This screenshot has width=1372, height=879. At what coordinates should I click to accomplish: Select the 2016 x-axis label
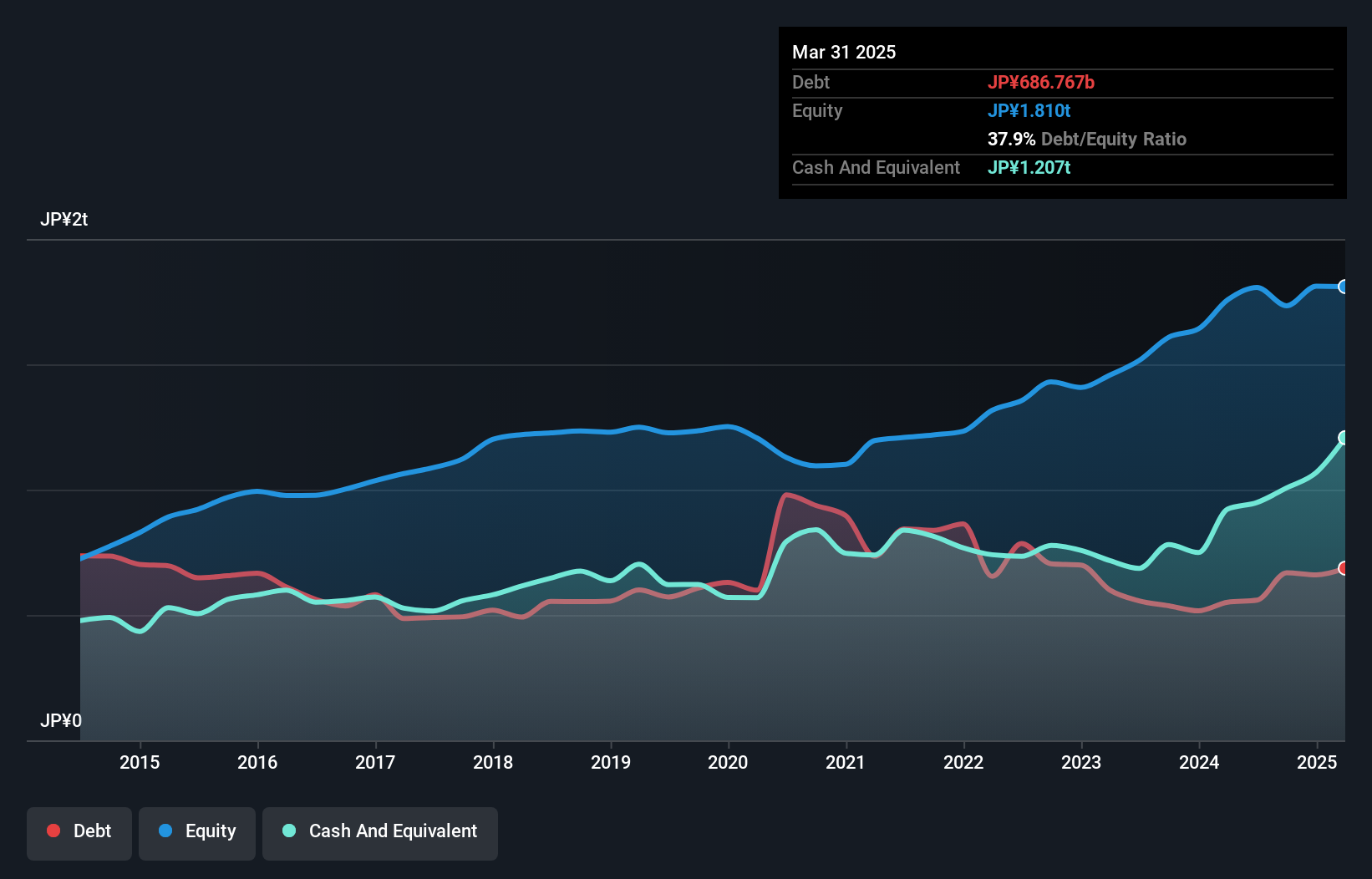[x=257, y=762]
